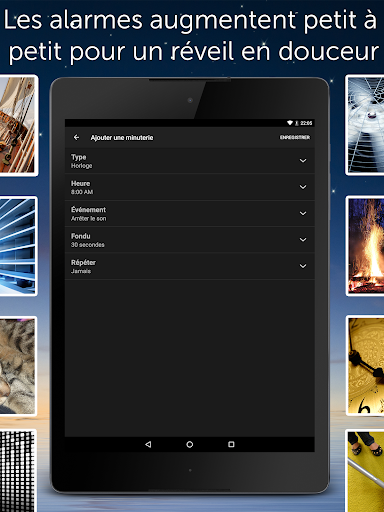
Task: Click the 'Horloge' type value
Action: [81, 166]
